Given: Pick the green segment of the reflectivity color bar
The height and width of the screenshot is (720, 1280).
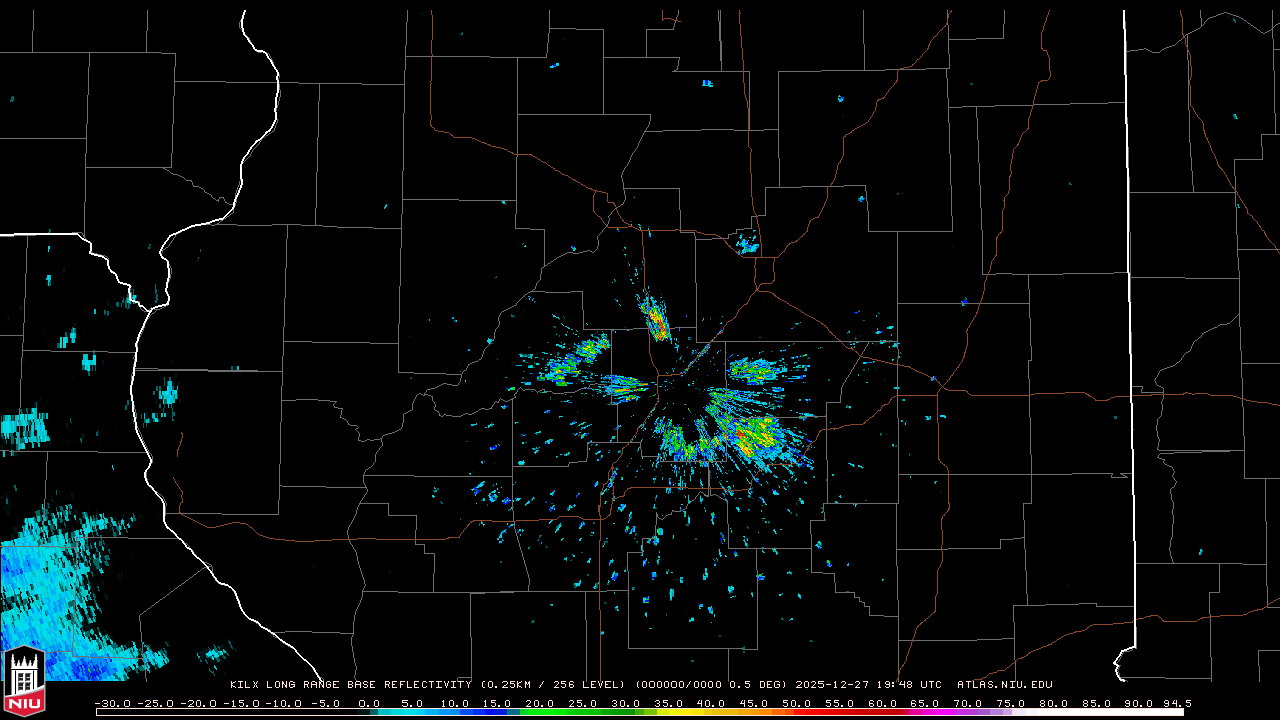Looking at the screenshot, I should tap(580, 712).
